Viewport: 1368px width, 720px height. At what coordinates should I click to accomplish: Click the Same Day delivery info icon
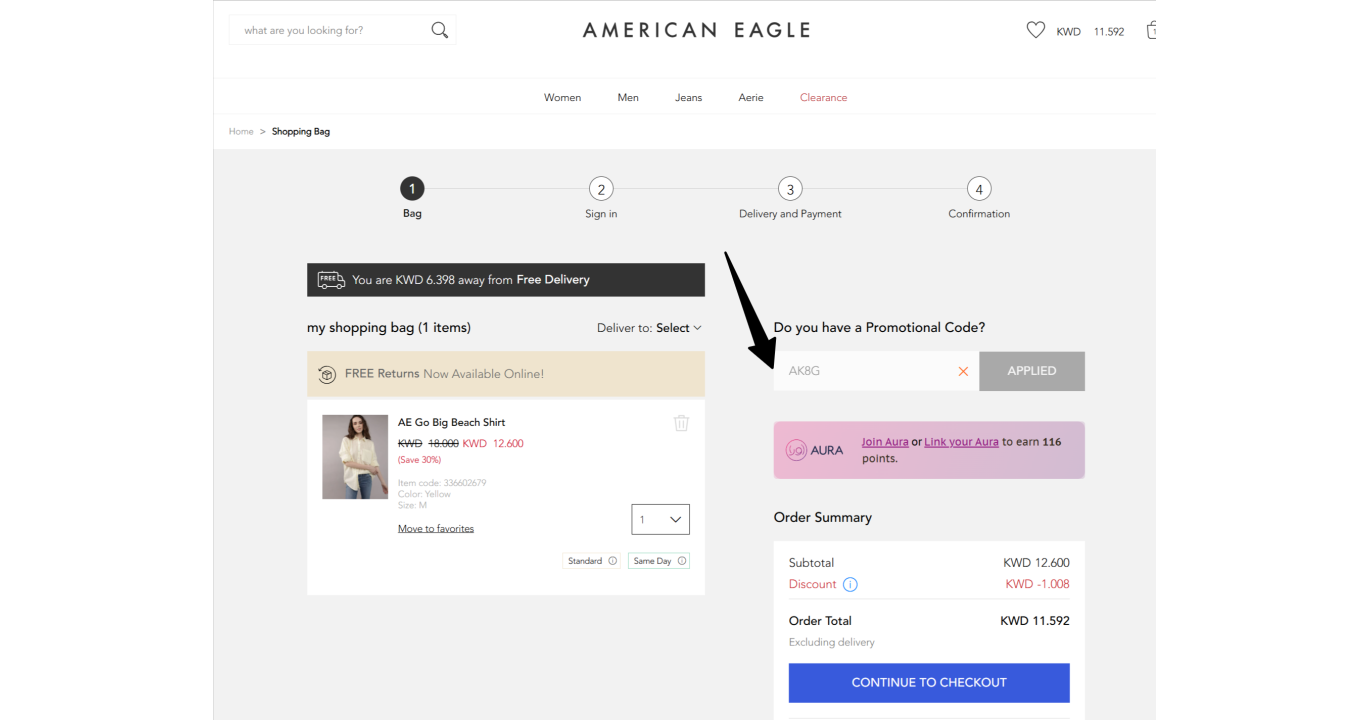pos(682,561)
